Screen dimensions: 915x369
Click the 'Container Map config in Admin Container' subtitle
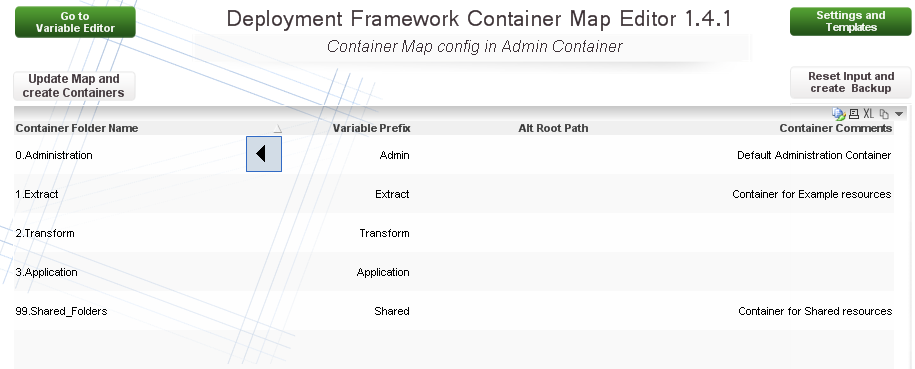click(x=474, y=47)
